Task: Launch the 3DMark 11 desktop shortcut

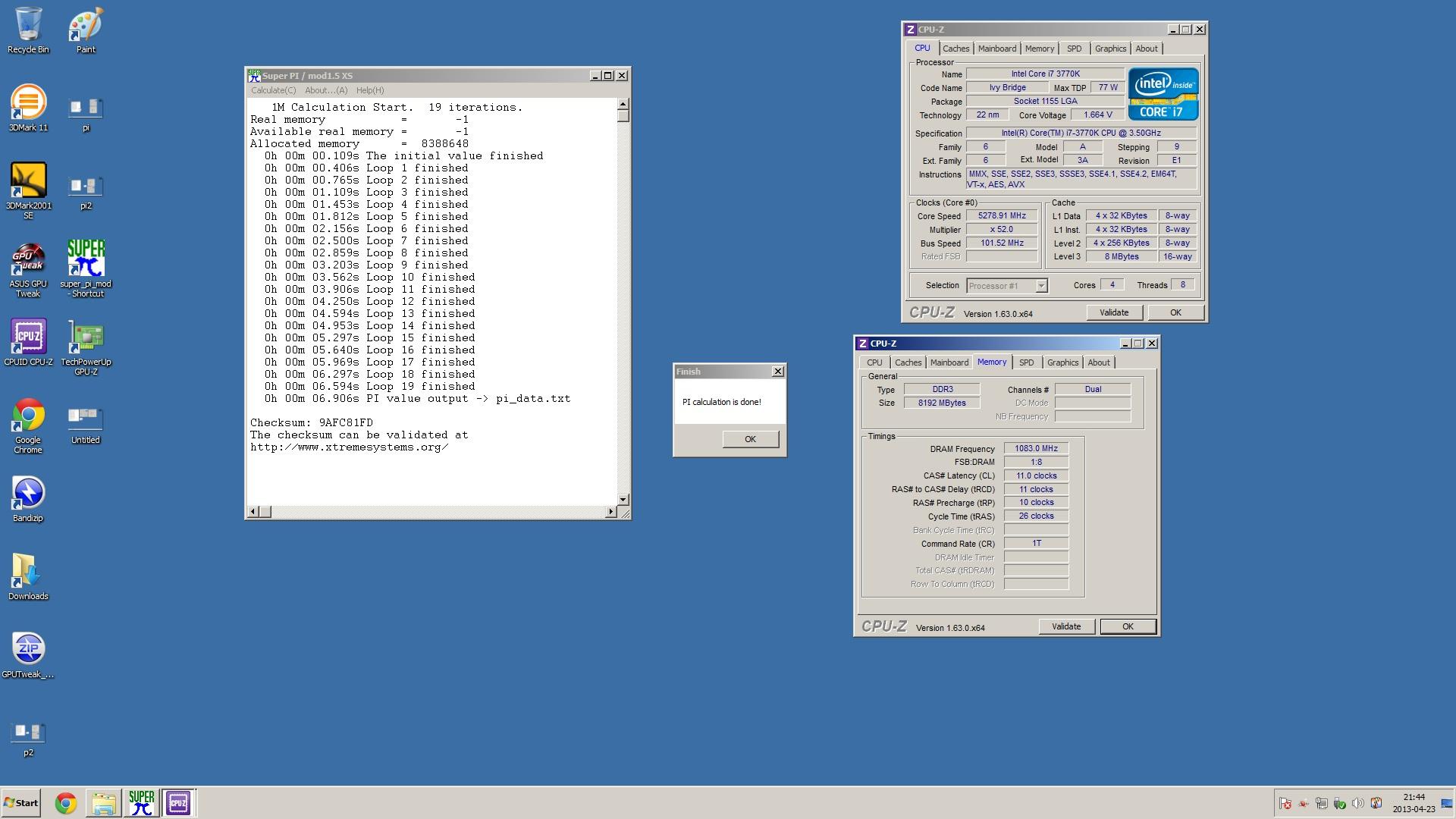Action: [28, 108]
